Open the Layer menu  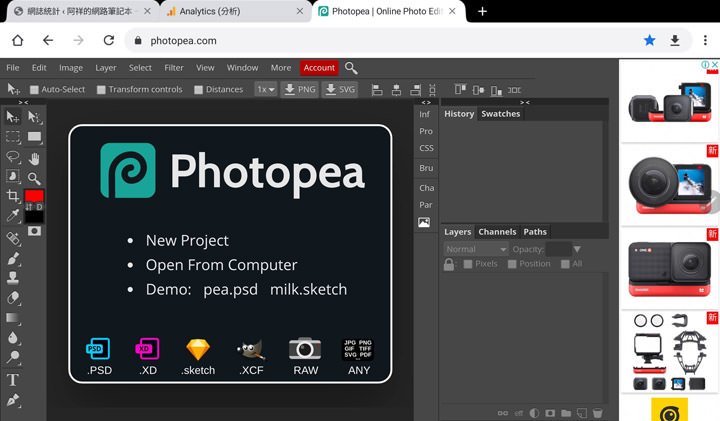pos(106,67)
